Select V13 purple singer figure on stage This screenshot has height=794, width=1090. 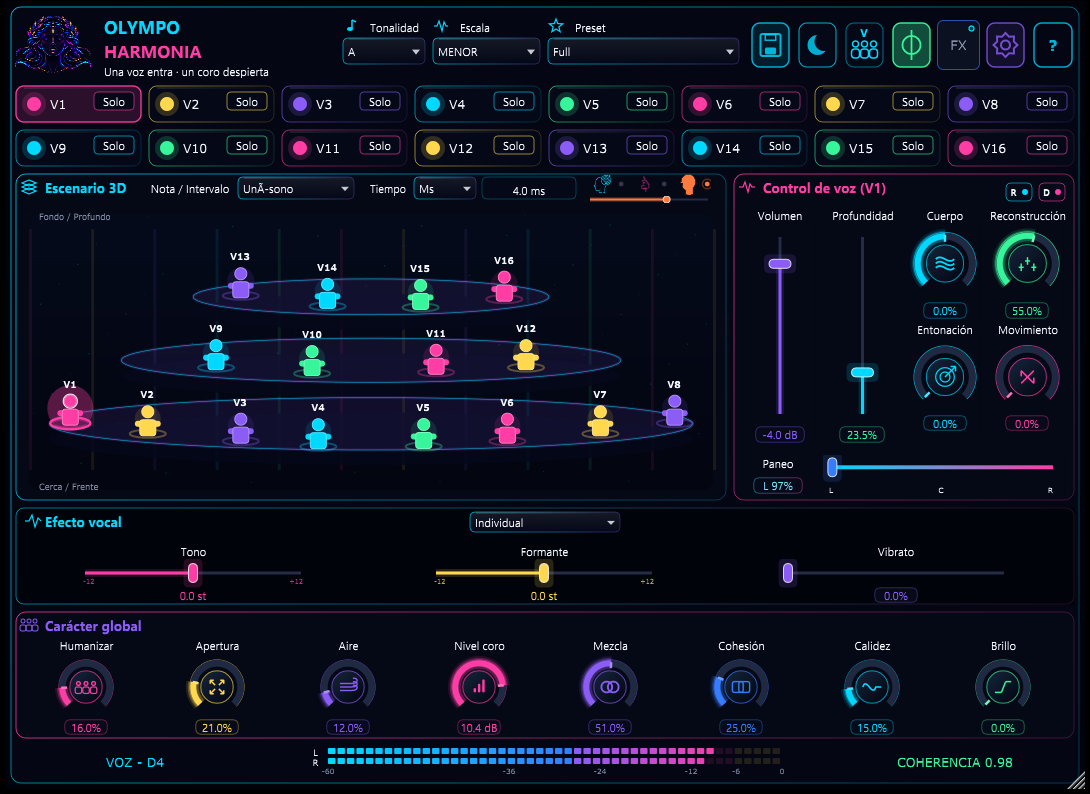tap(241, 282)
